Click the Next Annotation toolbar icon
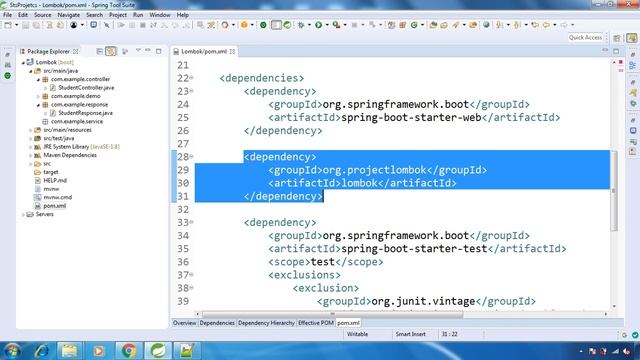 pos(499,25)
